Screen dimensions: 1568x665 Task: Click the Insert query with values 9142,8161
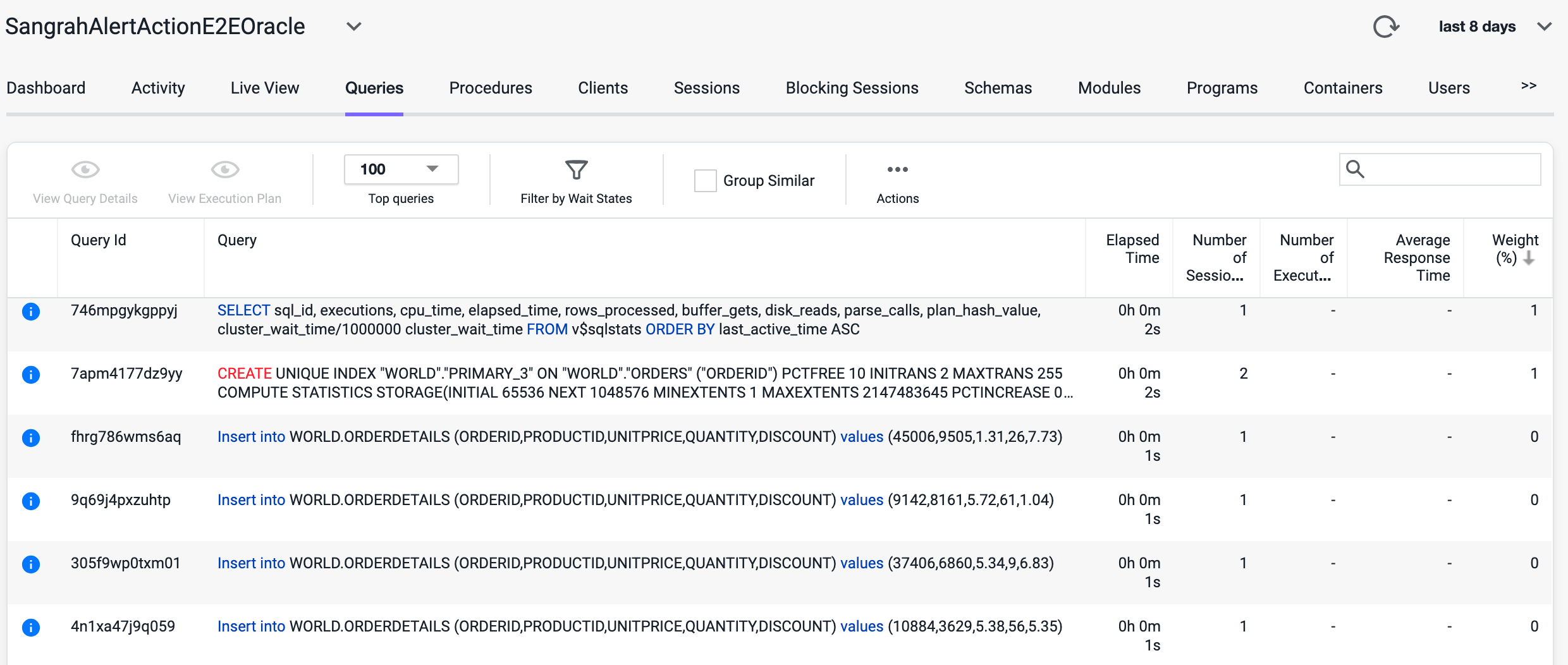[635, 500]
